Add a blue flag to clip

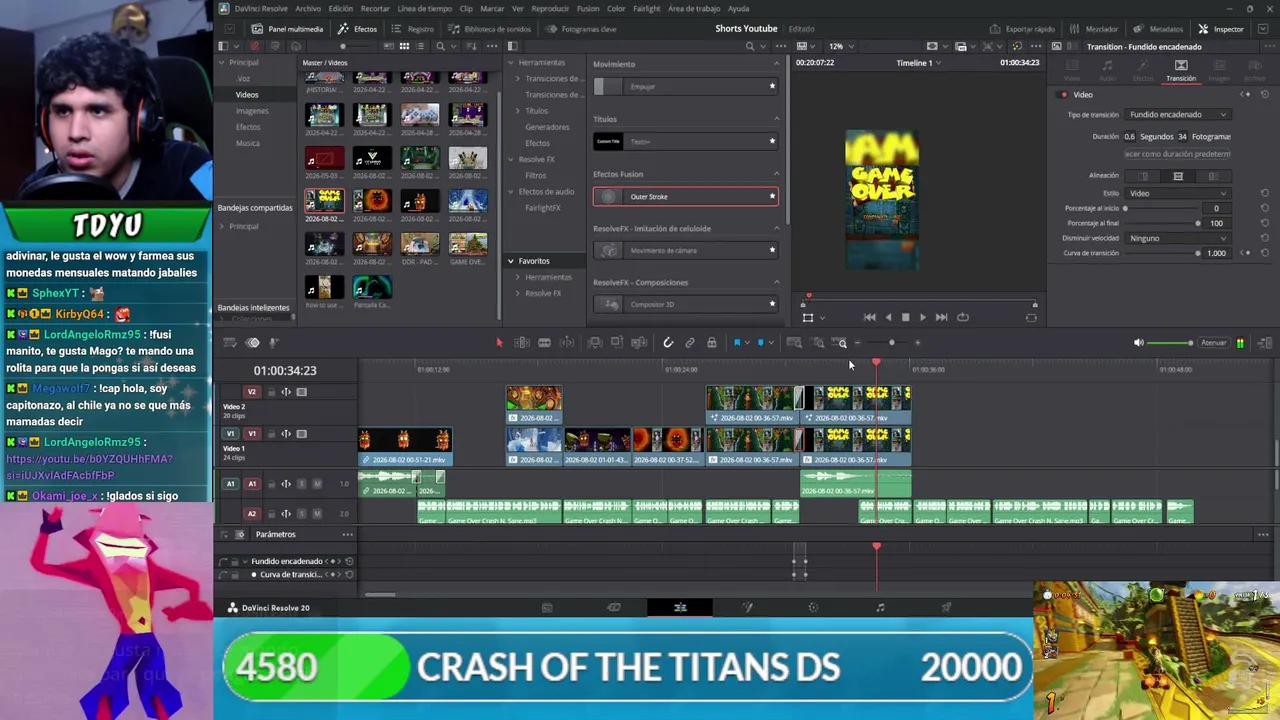pos(737,343)
